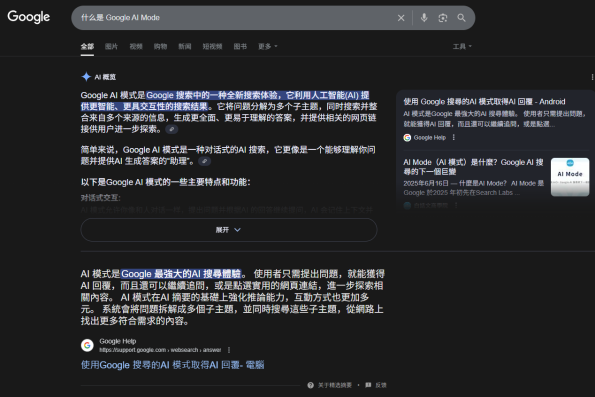Click the AI Mode thumbnail image
595x397 pixels.
coord(570,177)
